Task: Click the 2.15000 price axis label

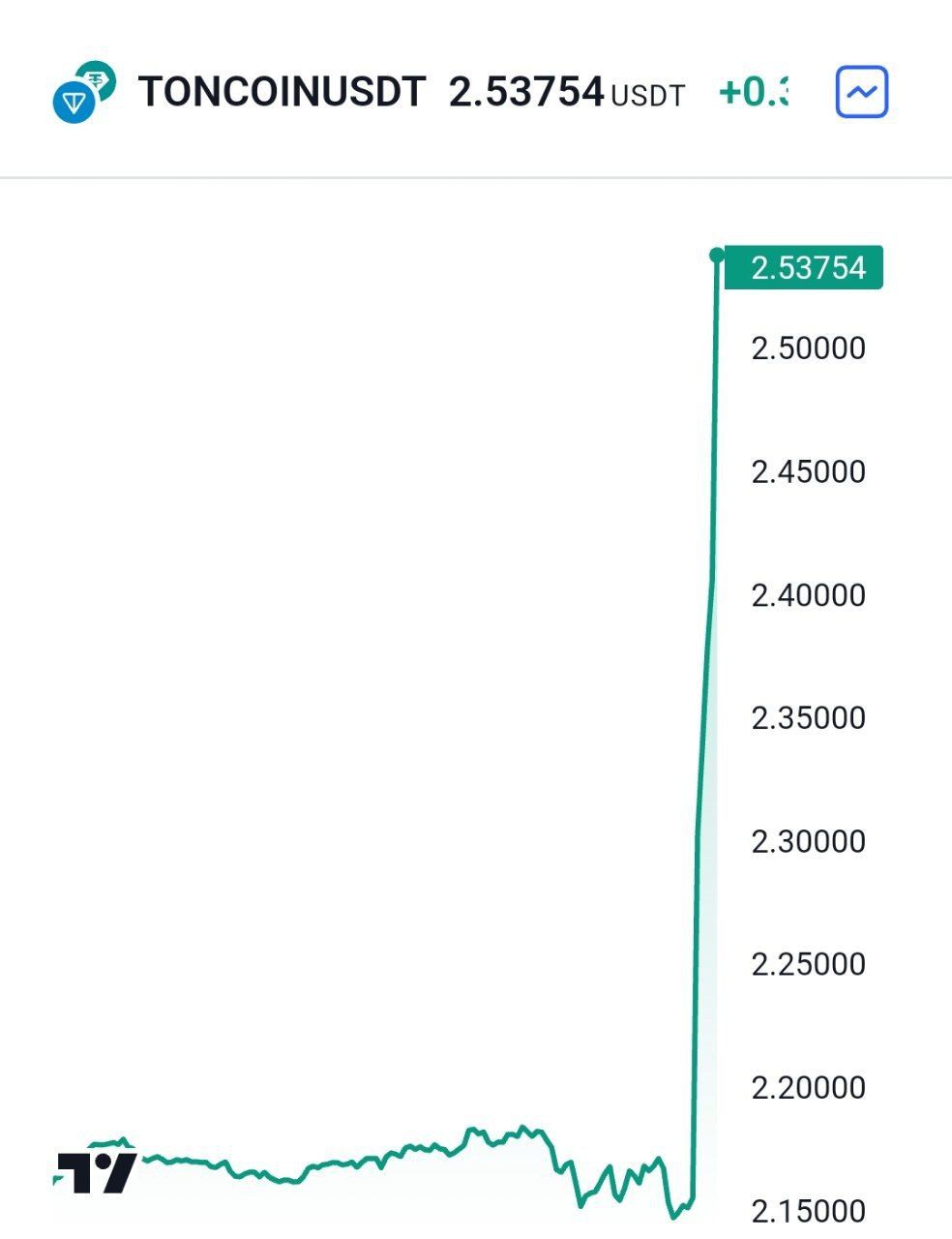Action: pyautogui.click(x=808, y=1210)
